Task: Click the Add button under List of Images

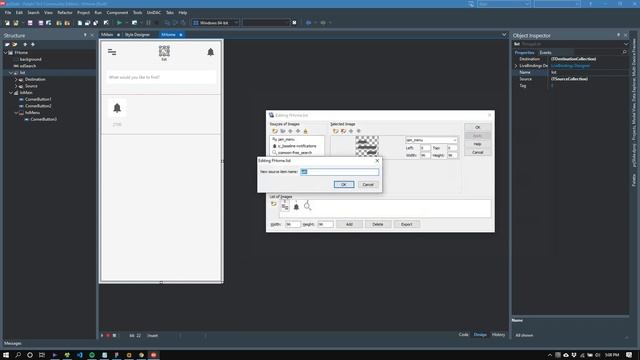Action: point(349,224)
